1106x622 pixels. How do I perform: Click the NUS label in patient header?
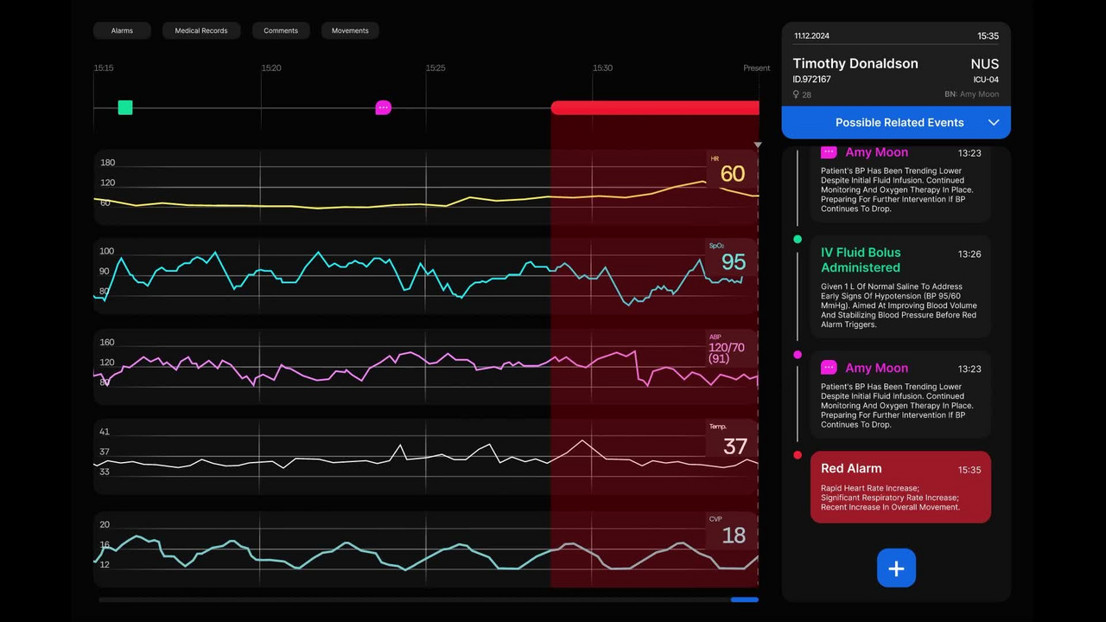(984, 64)
